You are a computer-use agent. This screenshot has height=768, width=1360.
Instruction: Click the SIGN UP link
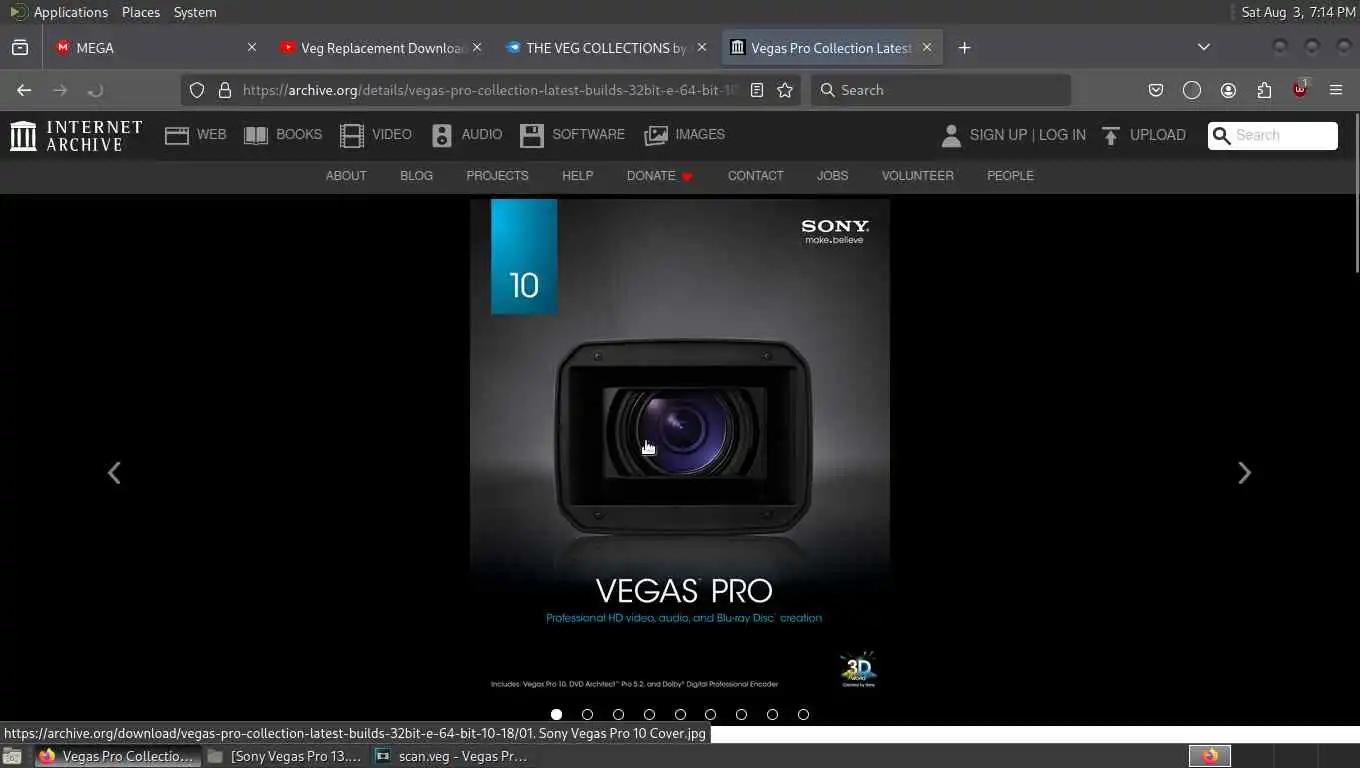pyautogui.click(x=998, y=135)
